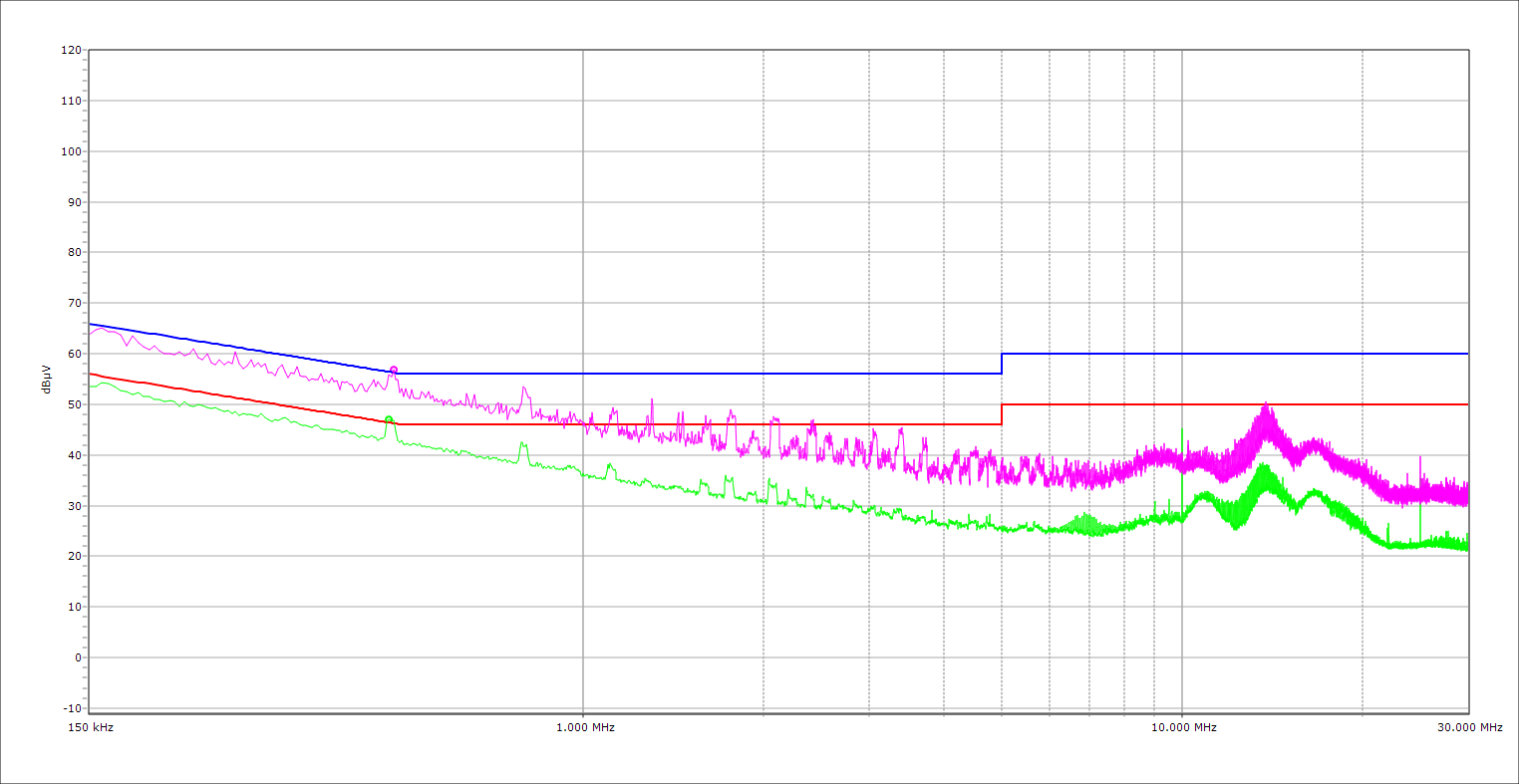Click the 120 value on the y-axis

[71, 51]
